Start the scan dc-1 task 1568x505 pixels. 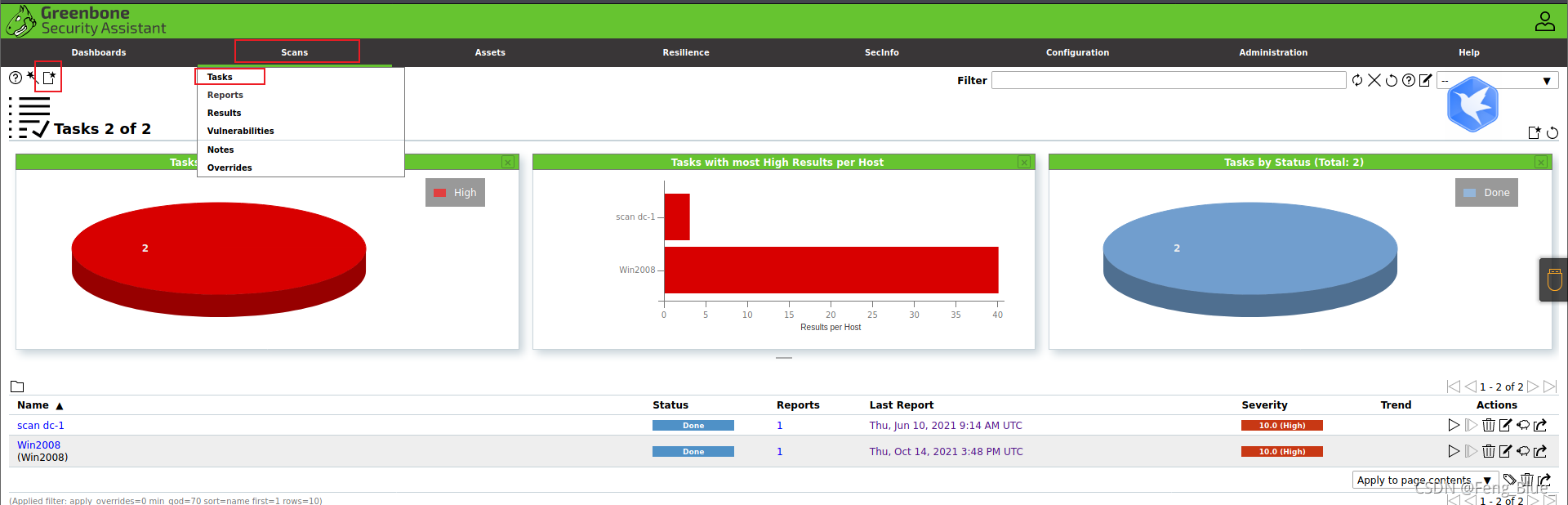pos(1454,425)
